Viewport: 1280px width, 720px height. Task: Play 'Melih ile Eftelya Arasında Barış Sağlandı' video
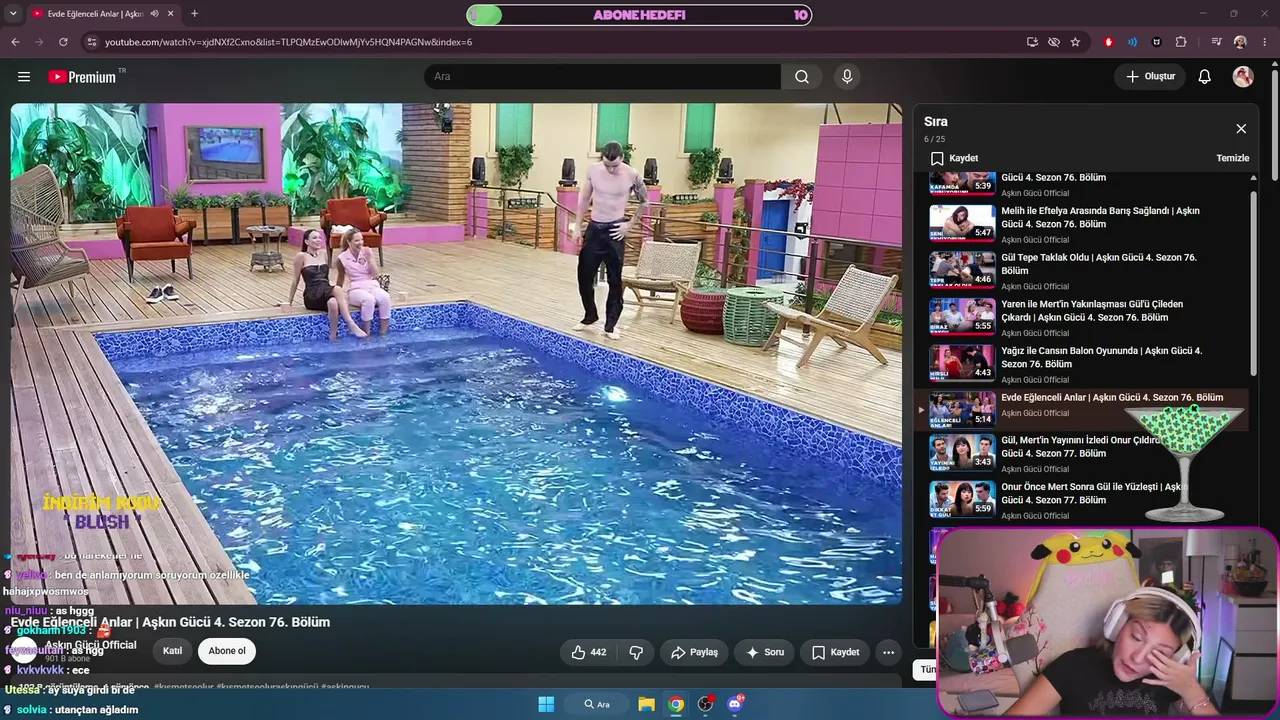1100,217
